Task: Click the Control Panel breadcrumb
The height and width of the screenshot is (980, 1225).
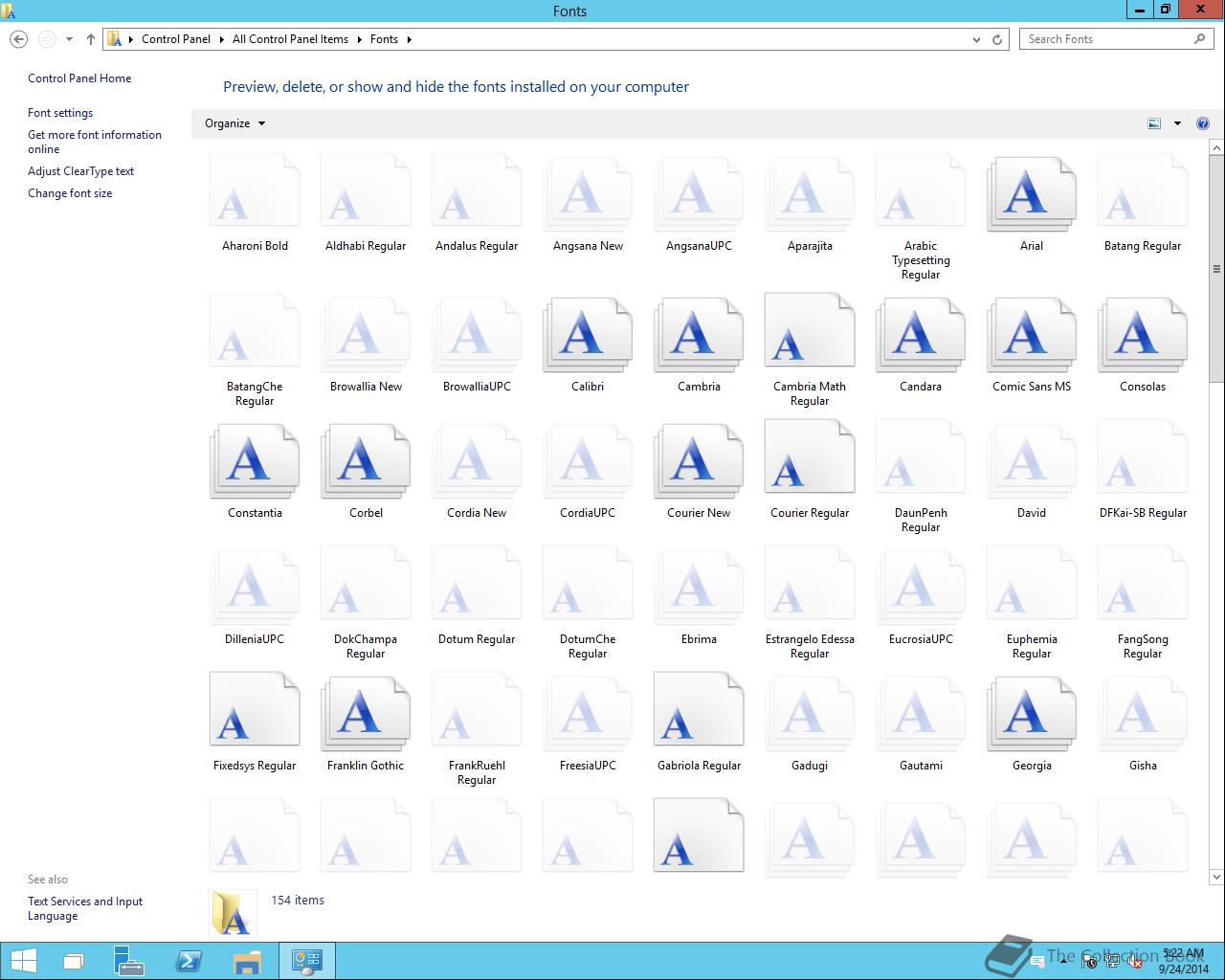Action: (x=176, y=39)
